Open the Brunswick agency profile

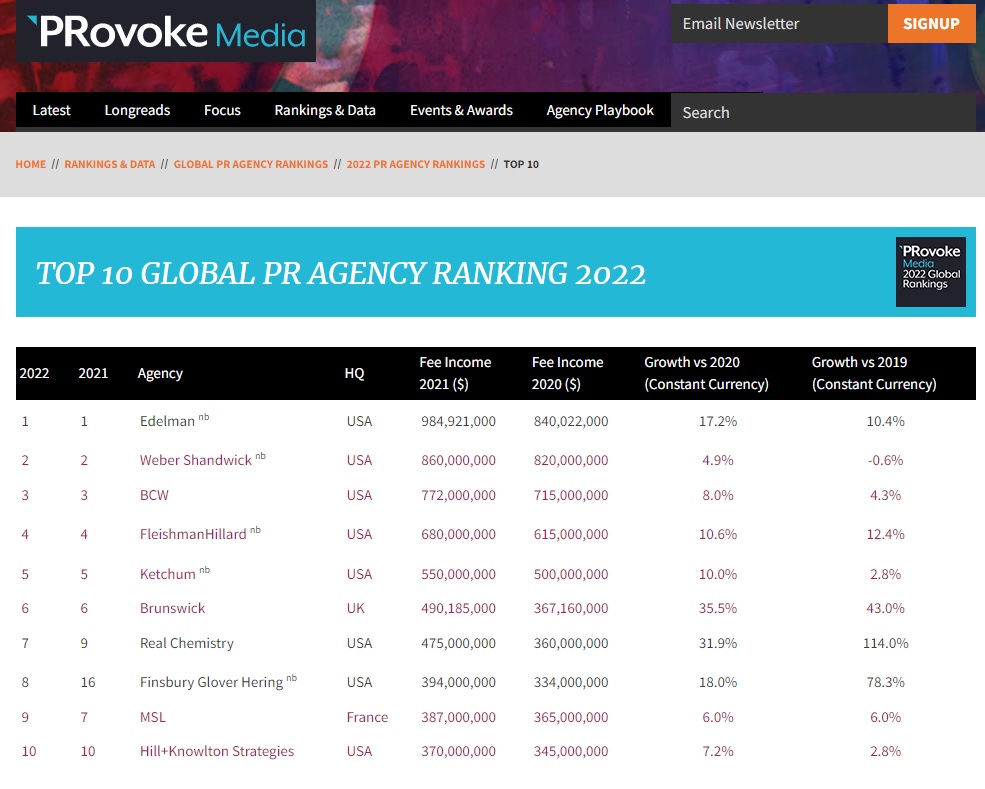point(172,608)
